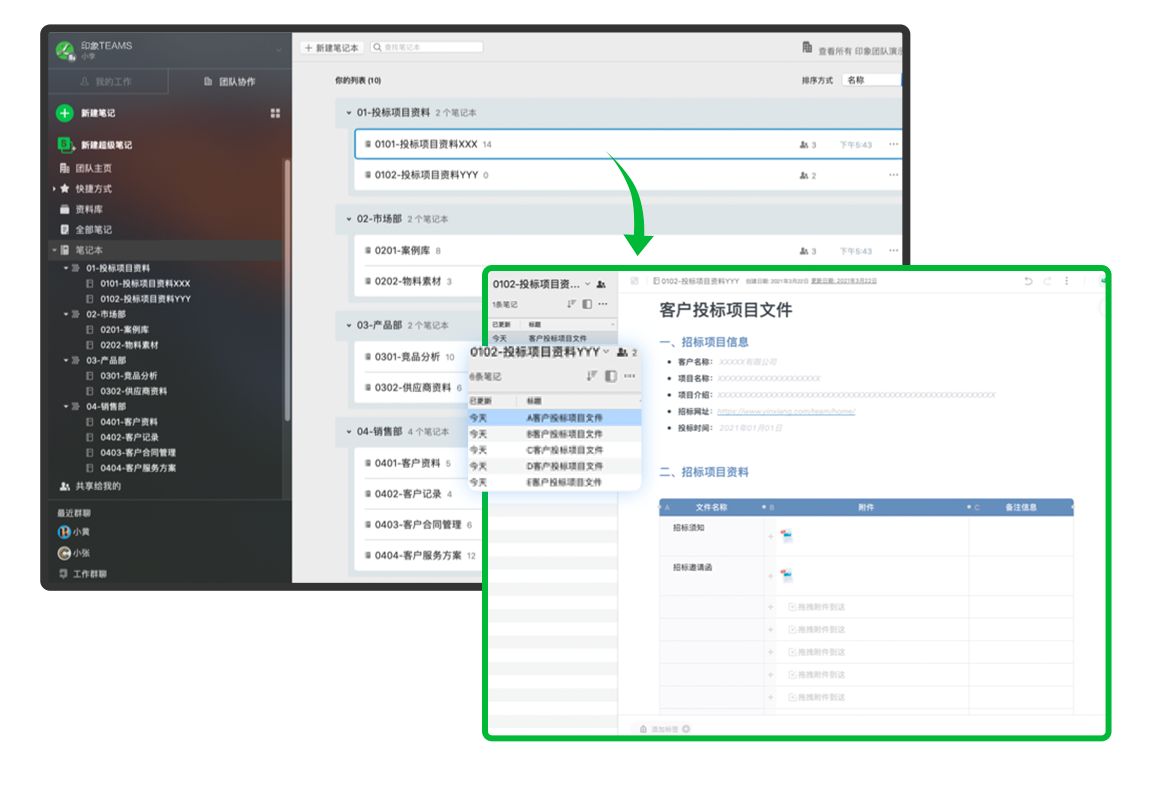Click the 新建笔记本 button
Screen dimensions: 1160x788
click(x=331, y=47)
